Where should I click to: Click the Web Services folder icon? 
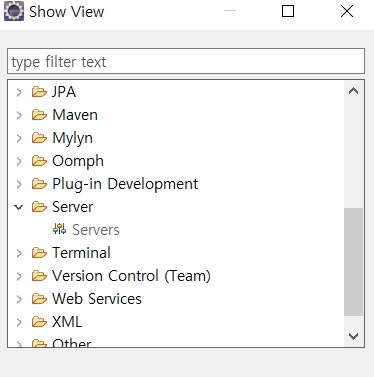coord(39,299)
